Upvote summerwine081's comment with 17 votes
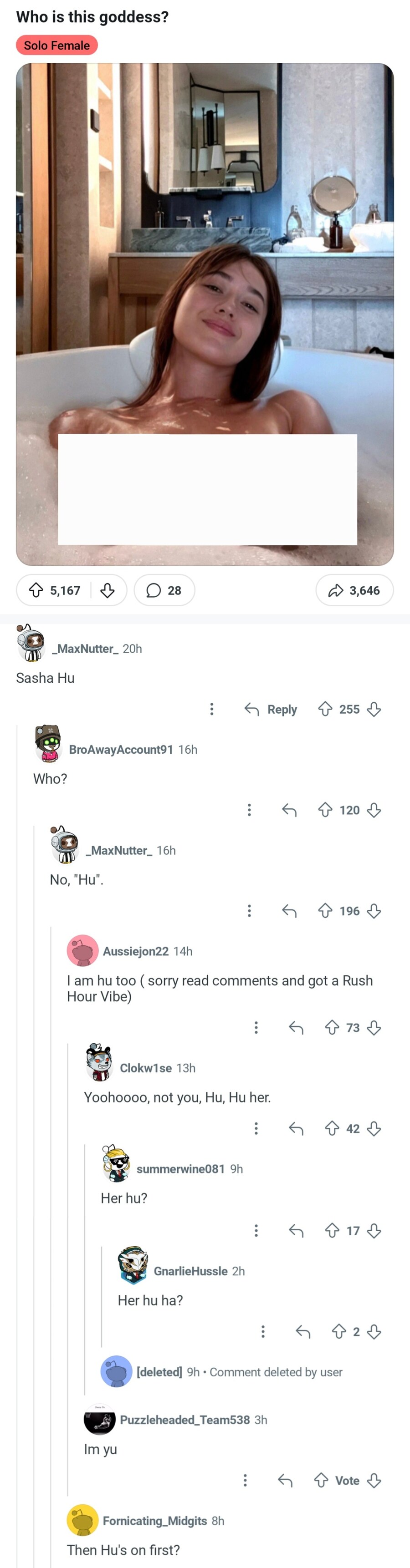The height and width of the screenshot is (1568, 410). pos(331,1230)
